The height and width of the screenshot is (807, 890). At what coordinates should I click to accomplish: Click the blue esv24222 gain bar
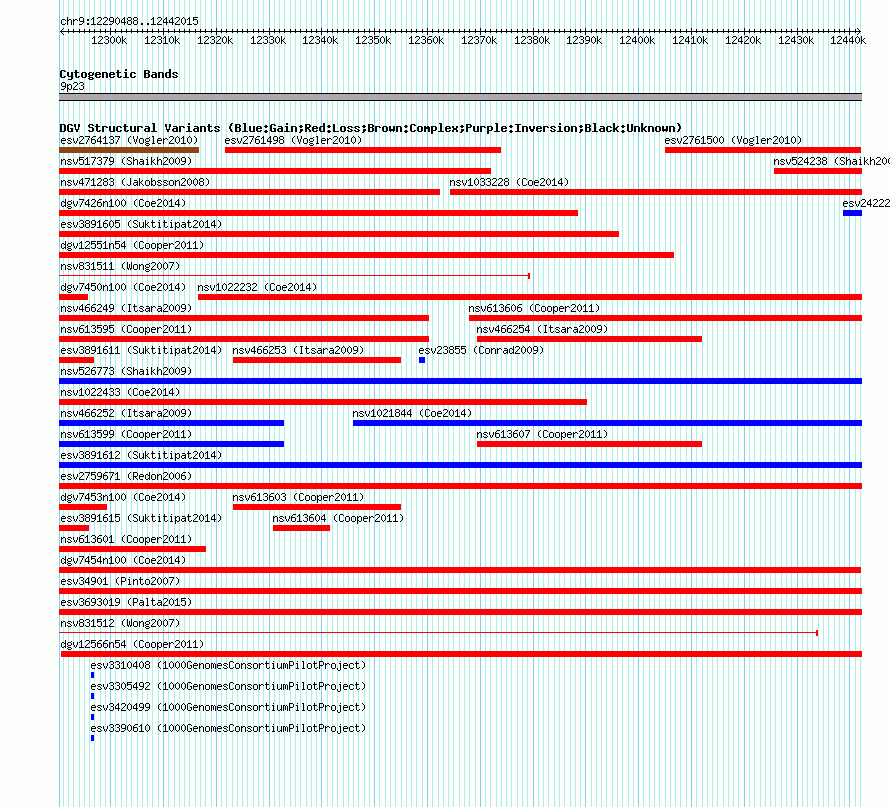[852, 213]
